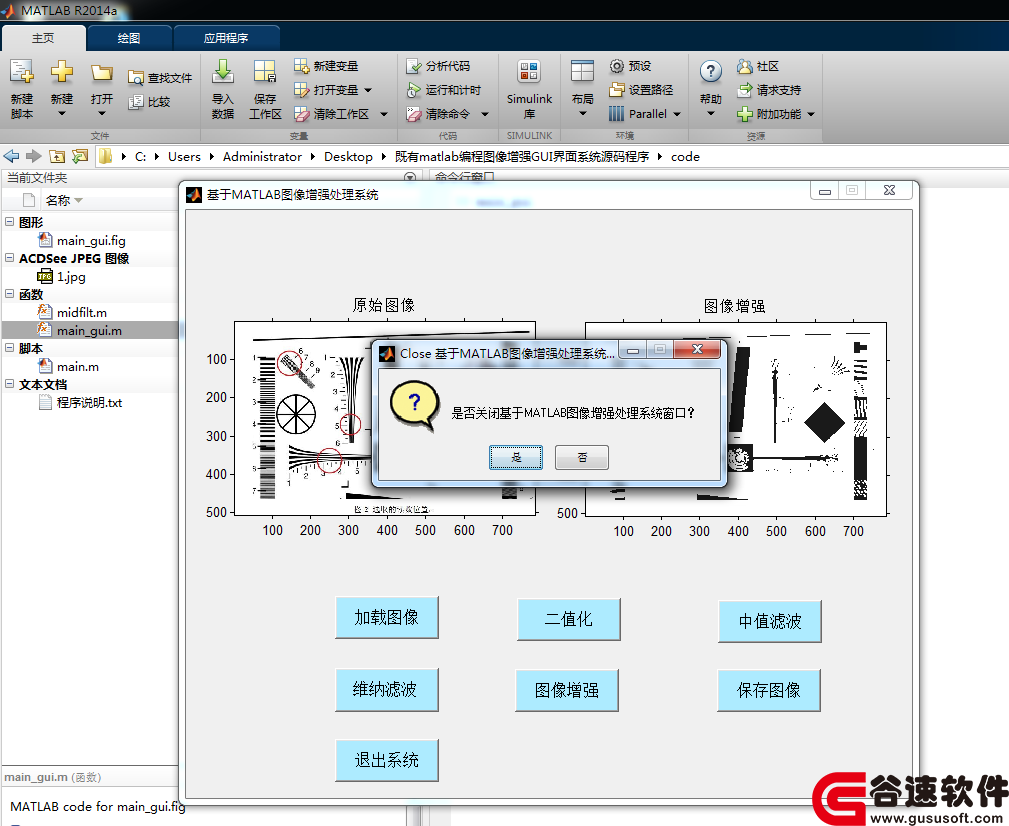
Task: Click 新建变量 (New Variable) icon
Action: 301,66
